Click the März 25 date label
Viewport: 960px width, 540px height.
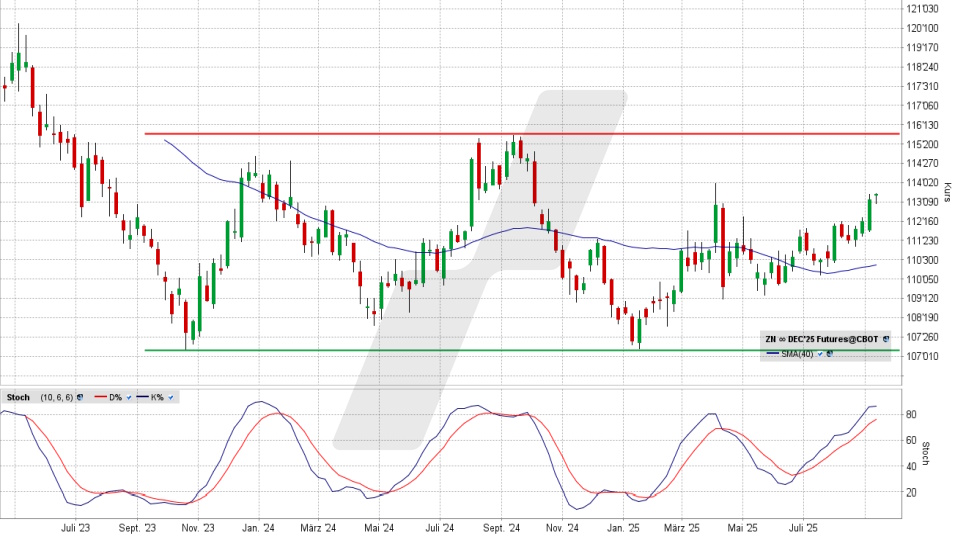click(x=682, y=528)
